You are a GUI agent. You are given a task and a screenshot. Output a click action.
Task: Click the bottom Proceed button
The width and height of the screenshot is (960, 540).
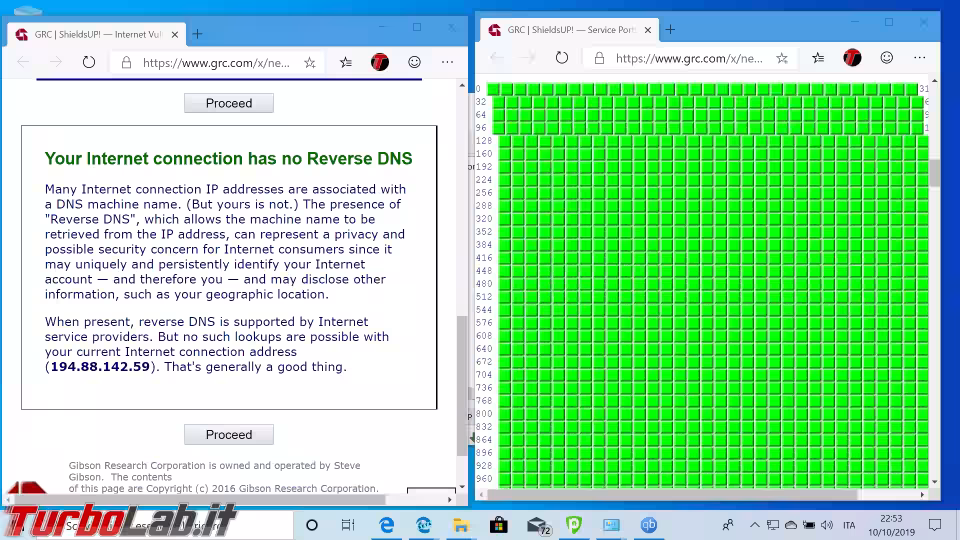click(x=229, y=435)
